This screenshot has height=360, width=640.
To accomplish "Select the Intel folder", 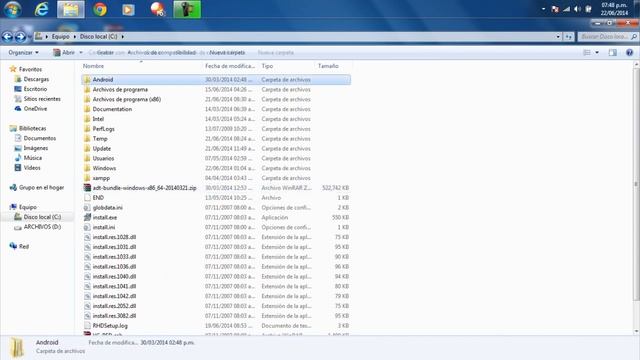I will (98, 119).
